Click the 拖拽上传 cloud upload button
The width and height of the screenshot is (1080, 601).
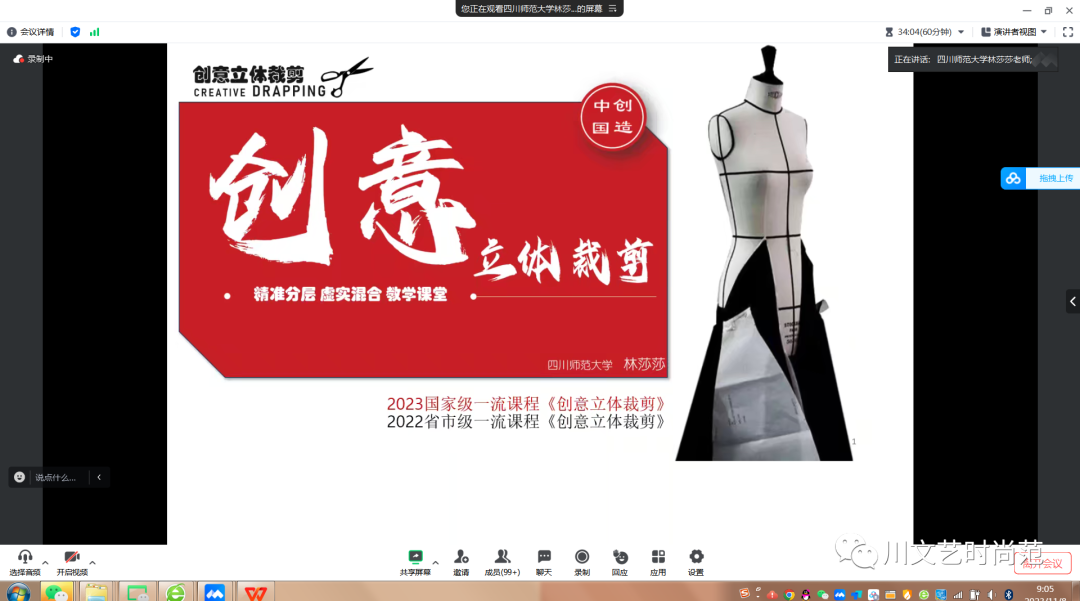point(1042,178)
